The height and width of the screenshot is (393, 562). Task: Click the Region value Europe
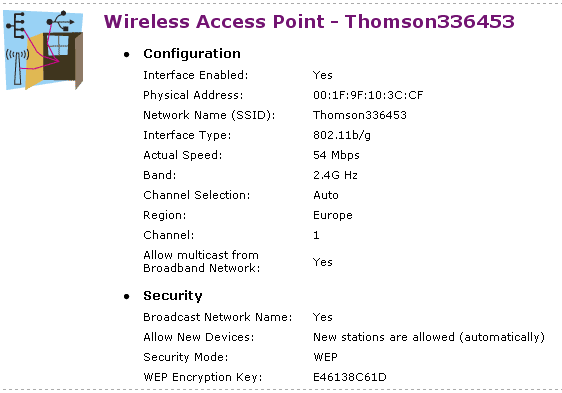coord(333,216)
